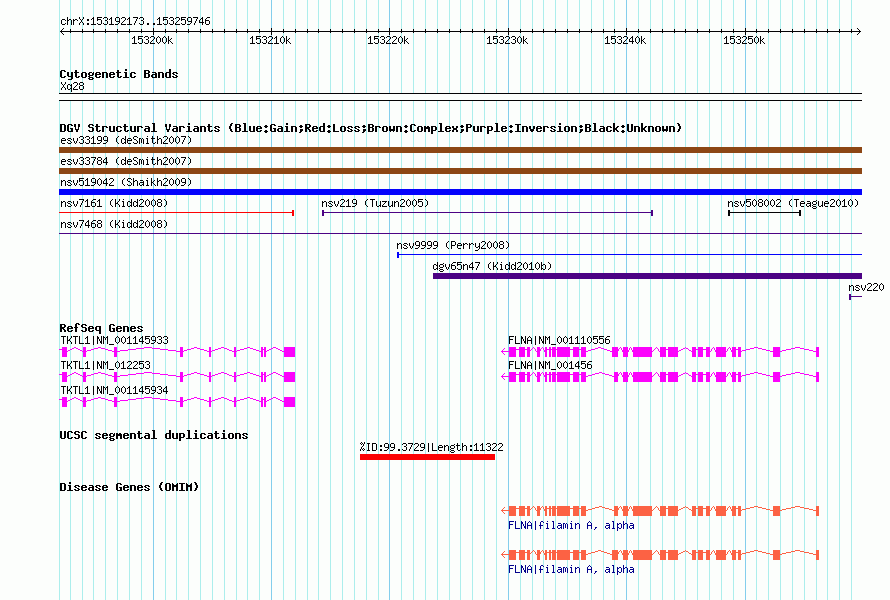Click the TKTL1|NM_012253 transcript label
Image resolution: width=890 pixels, height=600 pixels.
[106, 365]
